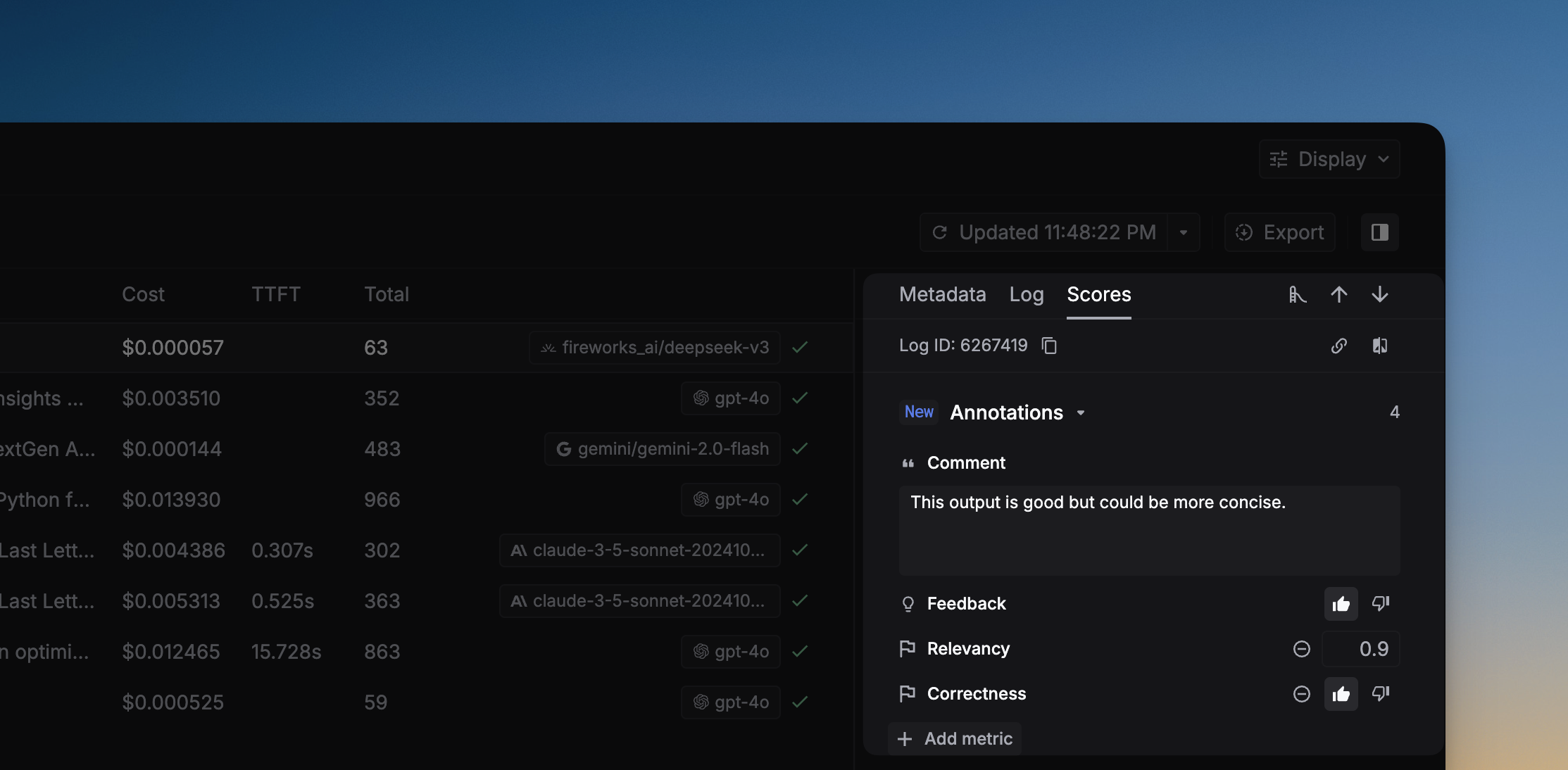The height and width of the screenshot is (770, 1568).
Task: Click the claude-3-5-sonnet tag in the $0.005313 row
Action: (x=639, y=601)
